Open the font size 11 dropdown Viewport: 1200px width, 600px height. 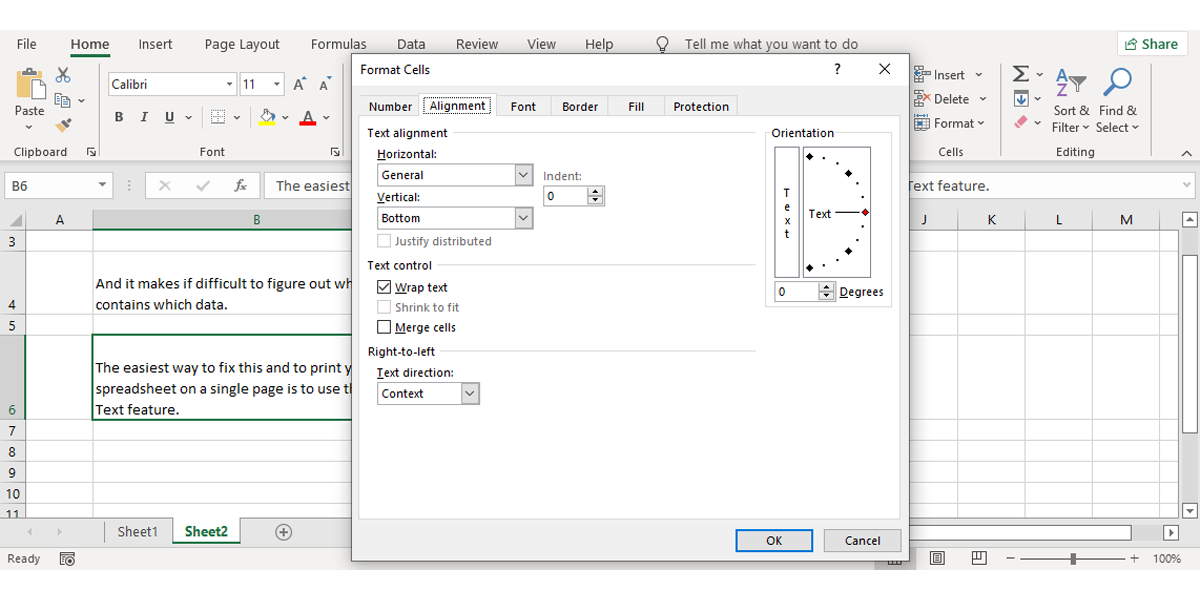click(277, 85)
